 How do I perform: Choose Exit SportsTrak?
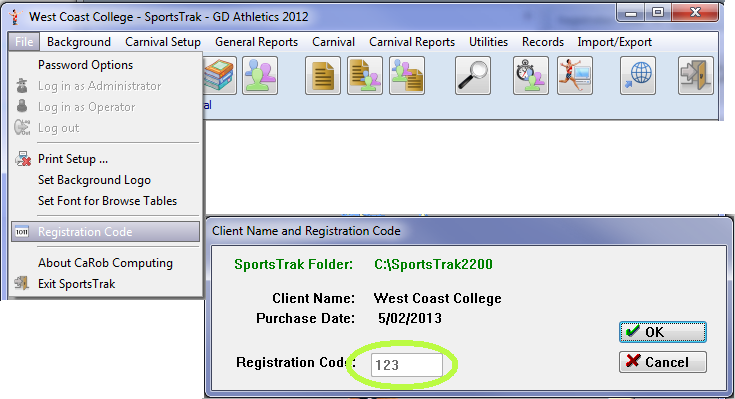tap(105, 284)
